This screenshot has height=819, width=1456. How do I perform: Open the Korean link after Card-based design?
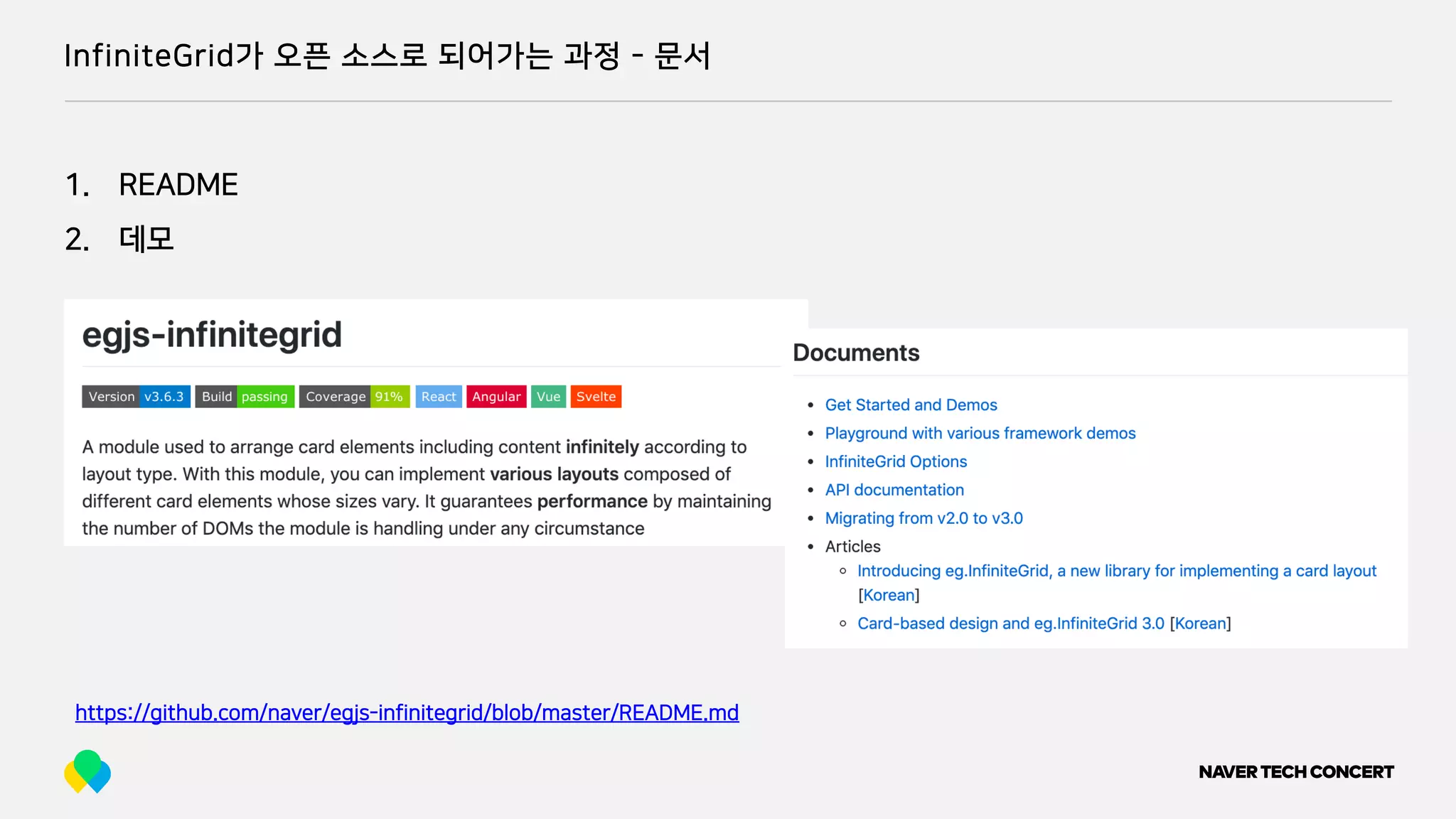click(x=1201, y=623)
